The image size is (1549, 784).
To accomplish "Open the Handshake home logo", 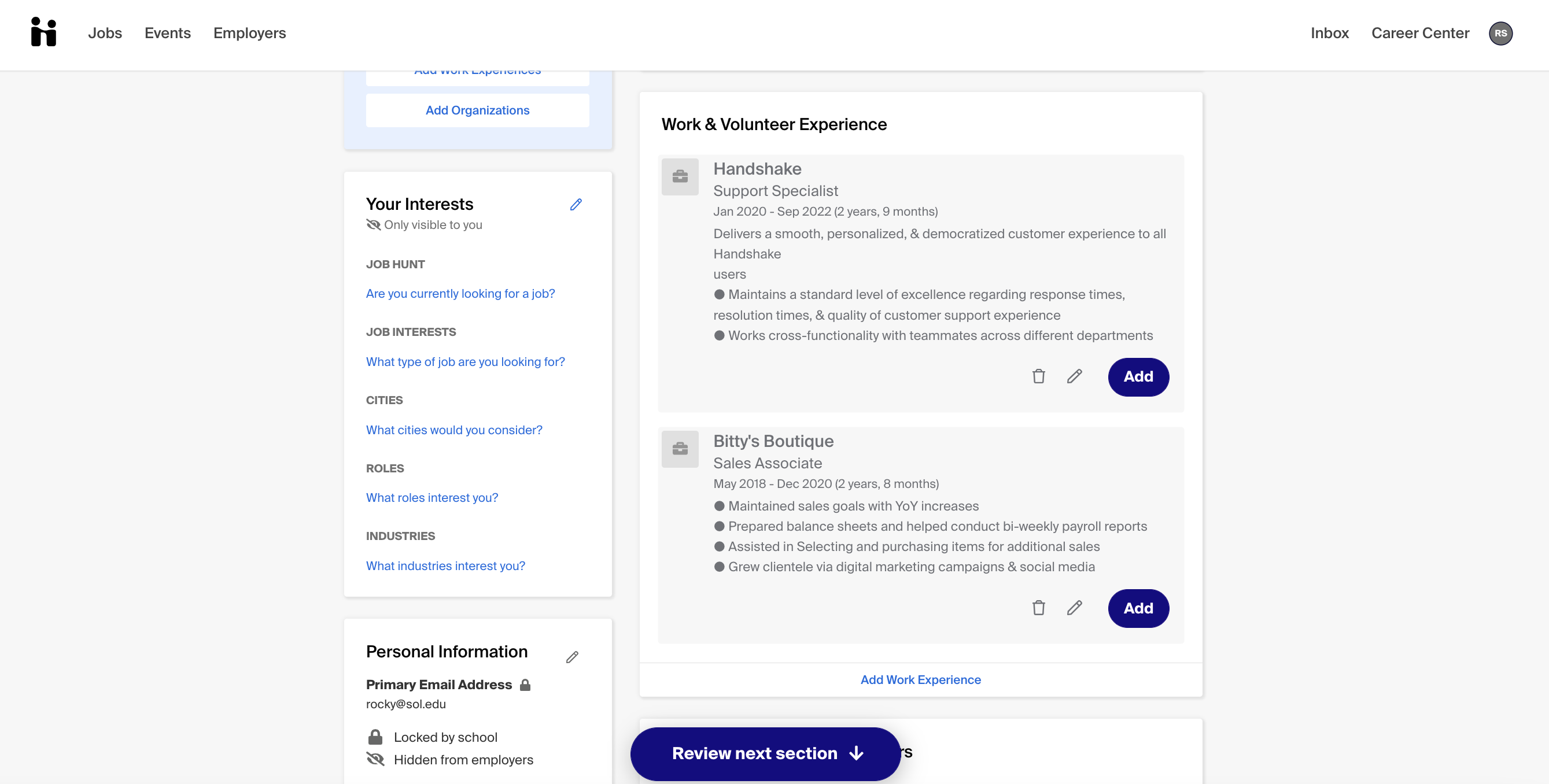I will point(43,32).
